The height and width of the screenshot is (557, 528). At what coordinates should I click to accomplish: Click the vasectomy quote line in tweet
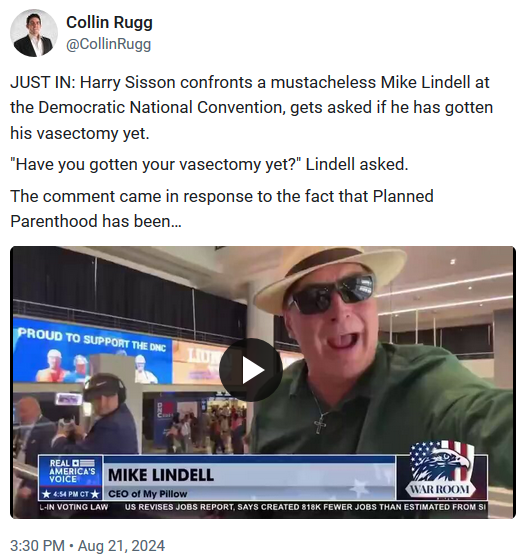[x=209, y=164]
